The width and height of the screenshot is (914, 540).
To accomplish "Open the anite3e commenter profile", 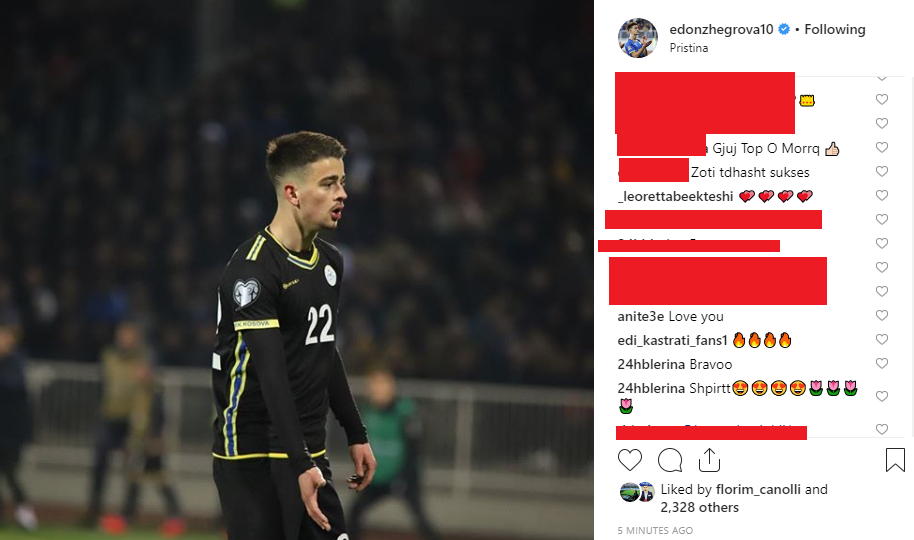I will coord(641,316).
